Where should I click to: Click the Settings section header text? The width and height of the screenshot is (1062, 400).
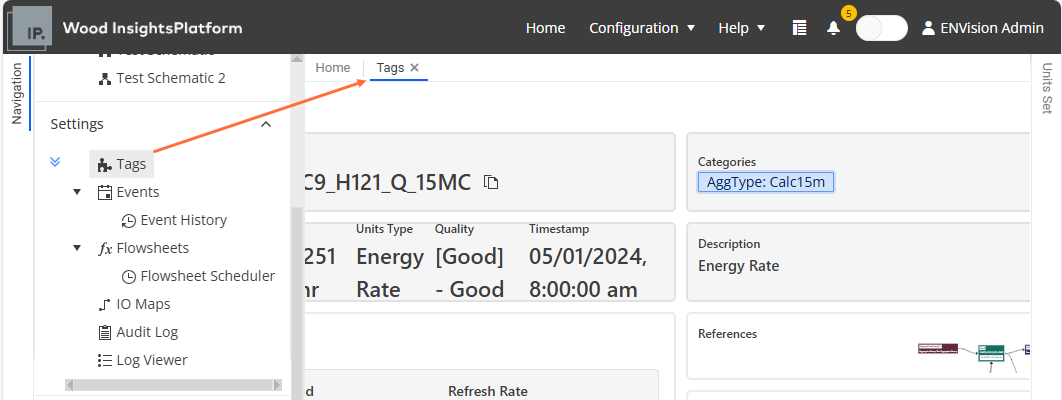tap(77, 125)
